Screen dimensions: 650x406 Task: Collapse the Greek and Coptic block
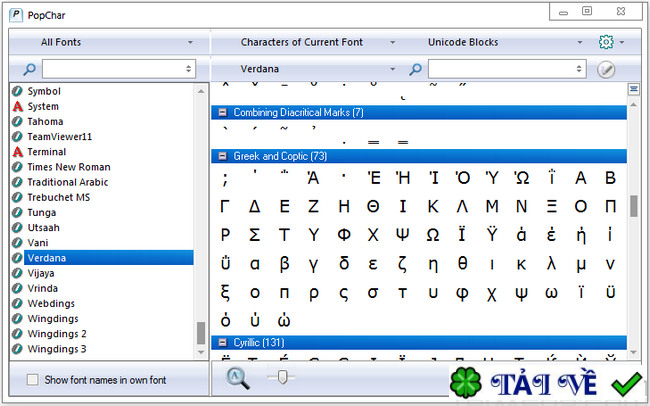pyautogui.click(x=223, y=156)
